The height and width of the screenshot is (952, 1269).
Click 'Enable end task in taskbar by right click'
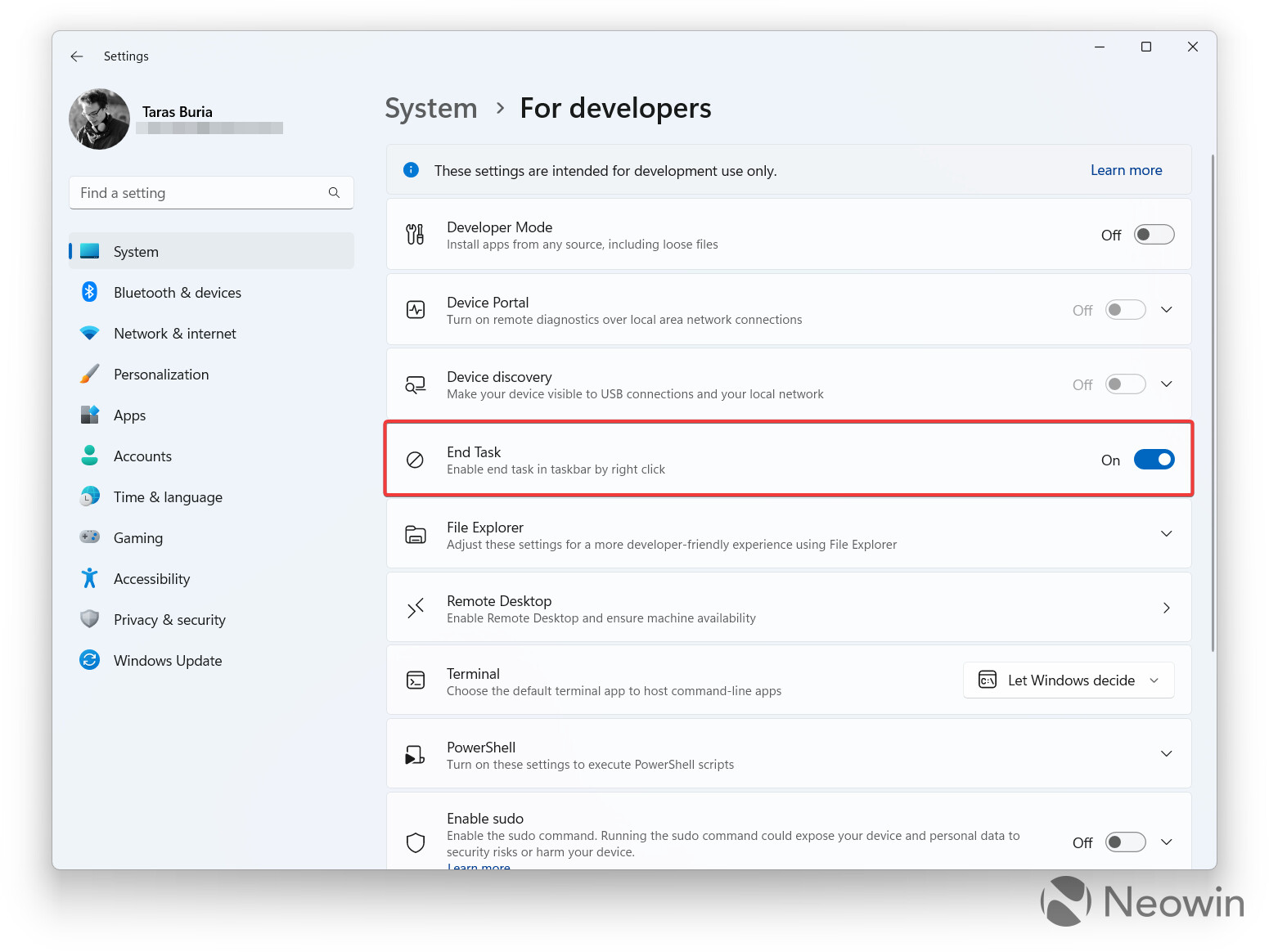[556, 469]
